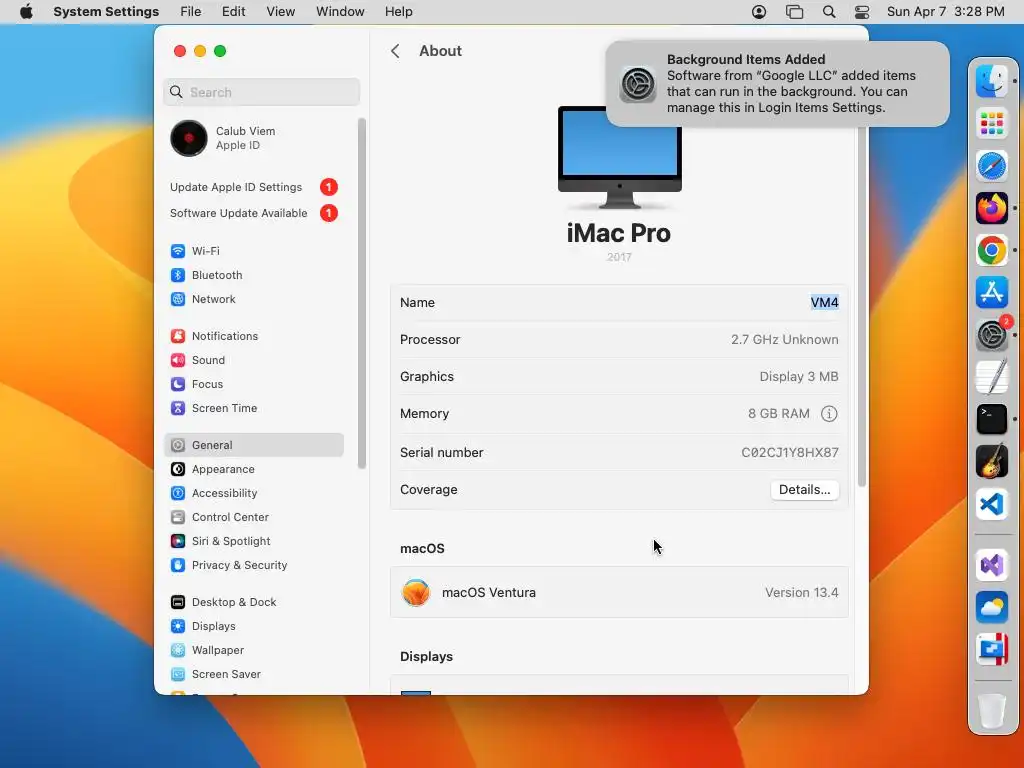This screenshot has width=1024, height=768.
Task: Click the date and time clock
Action: (945, 12)
